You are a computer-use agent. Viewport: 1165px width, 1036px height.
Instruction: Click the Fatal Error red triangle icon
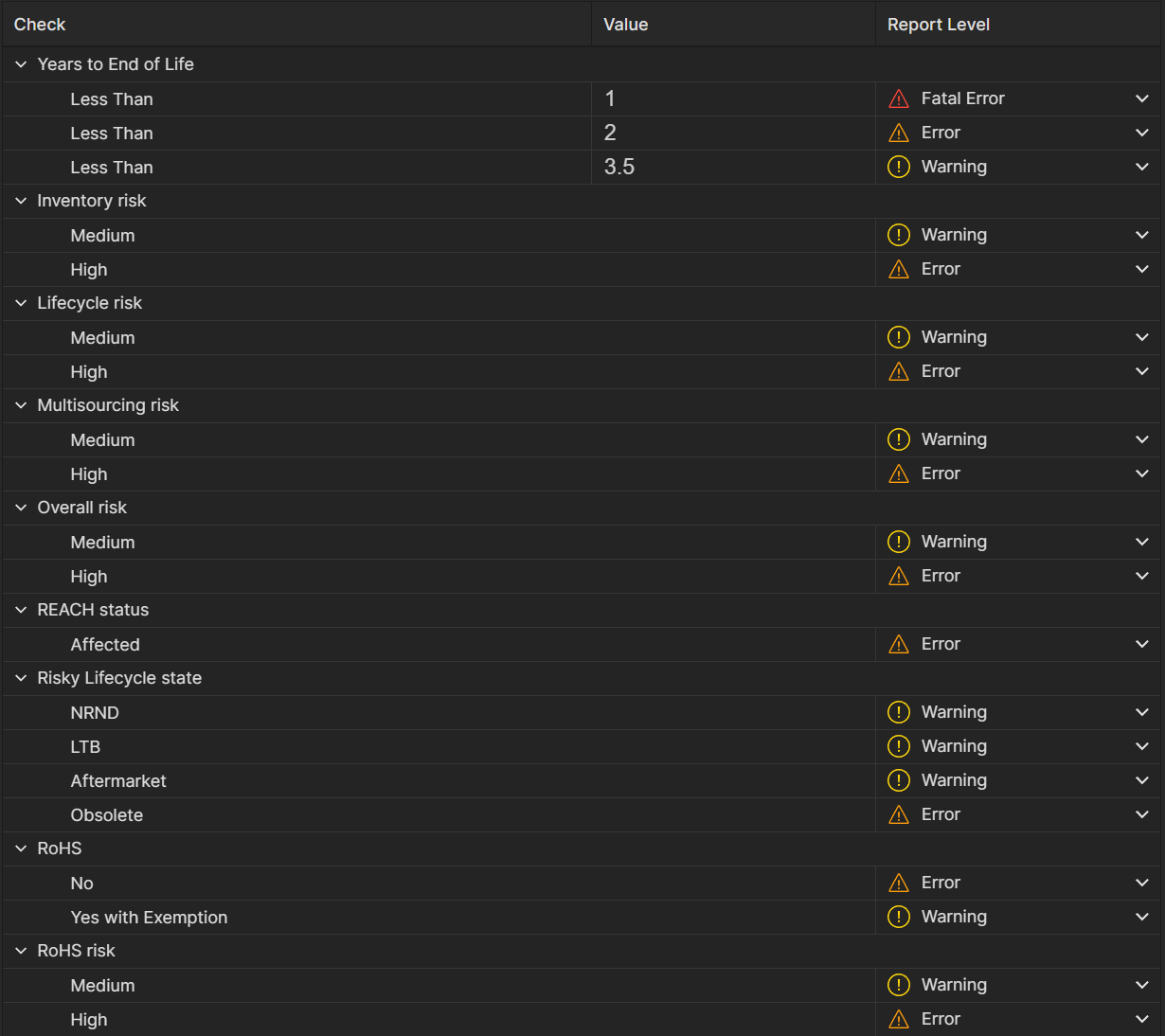(899, 98)
